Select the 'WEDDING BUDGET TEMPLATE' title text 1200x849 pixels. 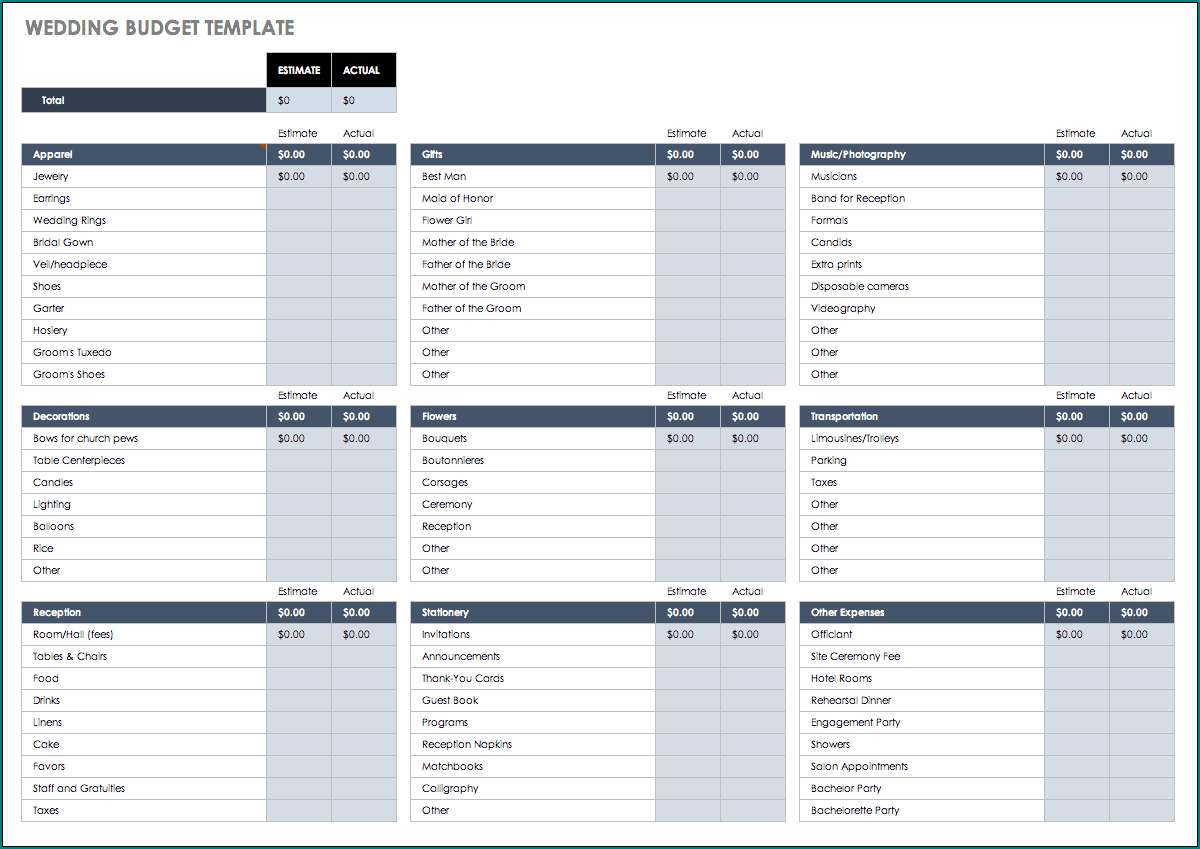[x=160, y=28]
